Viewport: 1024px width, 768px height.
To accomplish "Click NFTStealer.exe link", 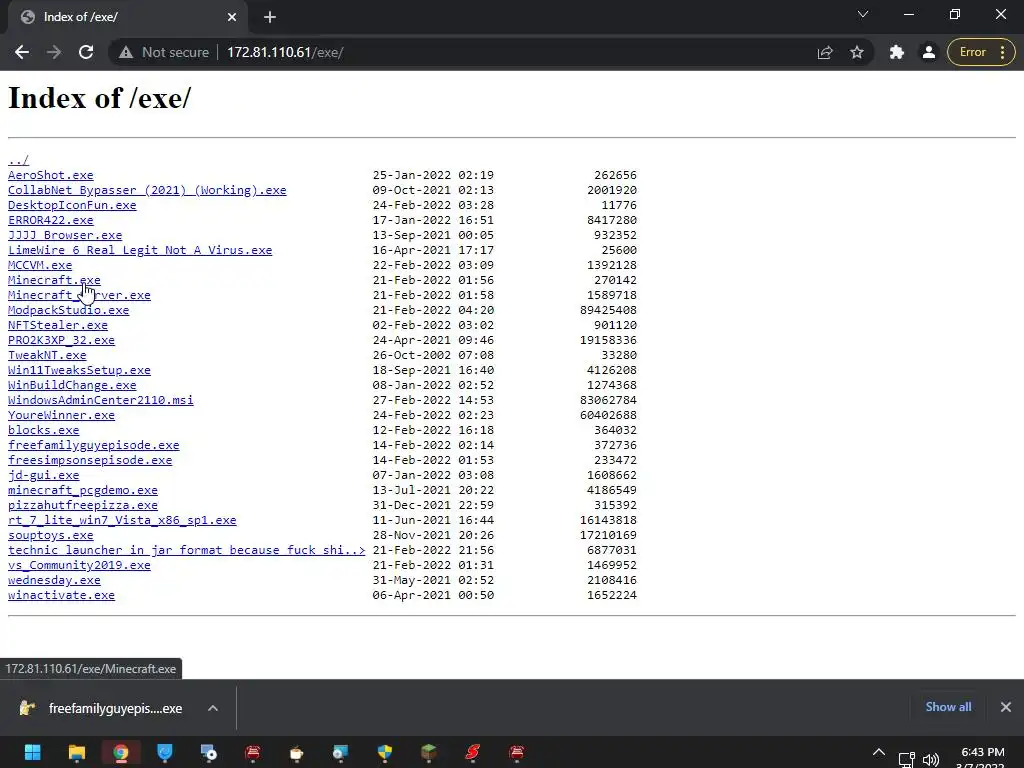I will pos(57,325).
